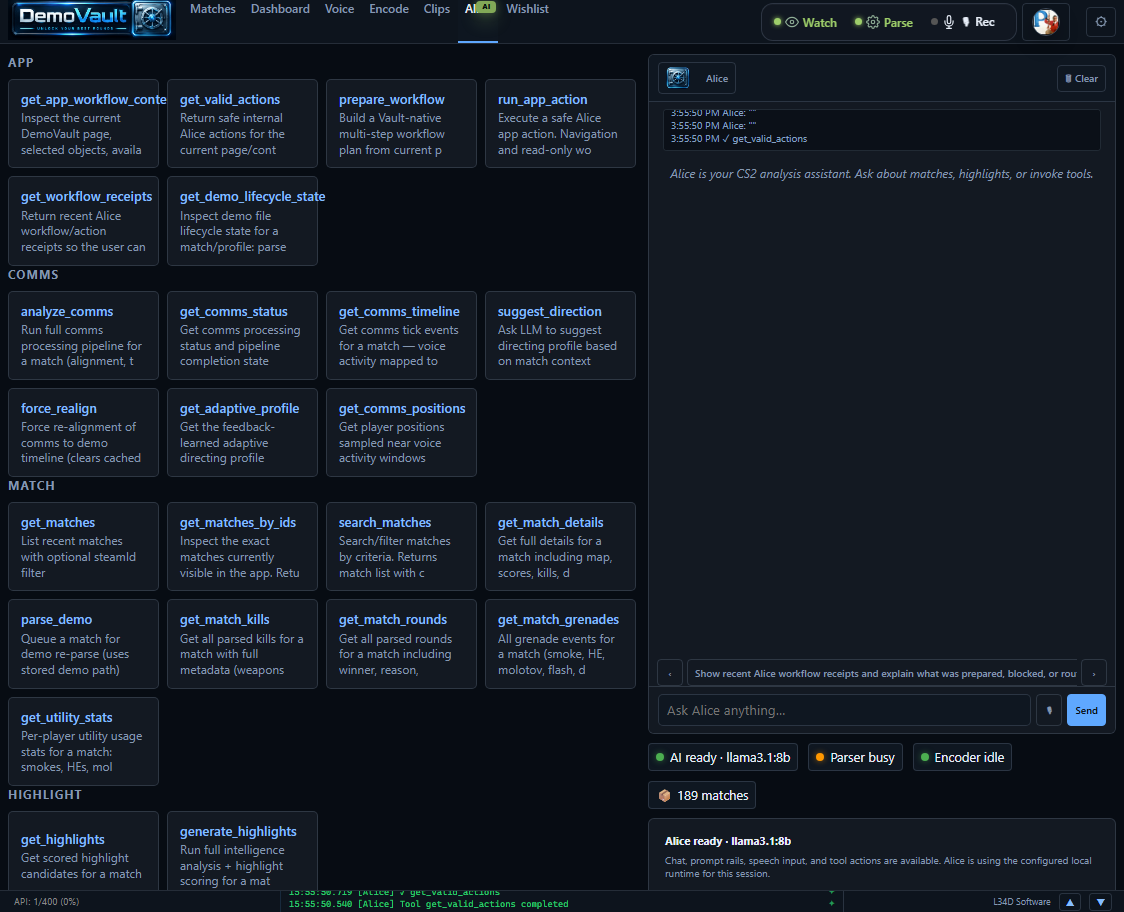Click the AI ready llama3.1:8b status chip
This screenshot has height=912, width=1124.
point(723,757)
